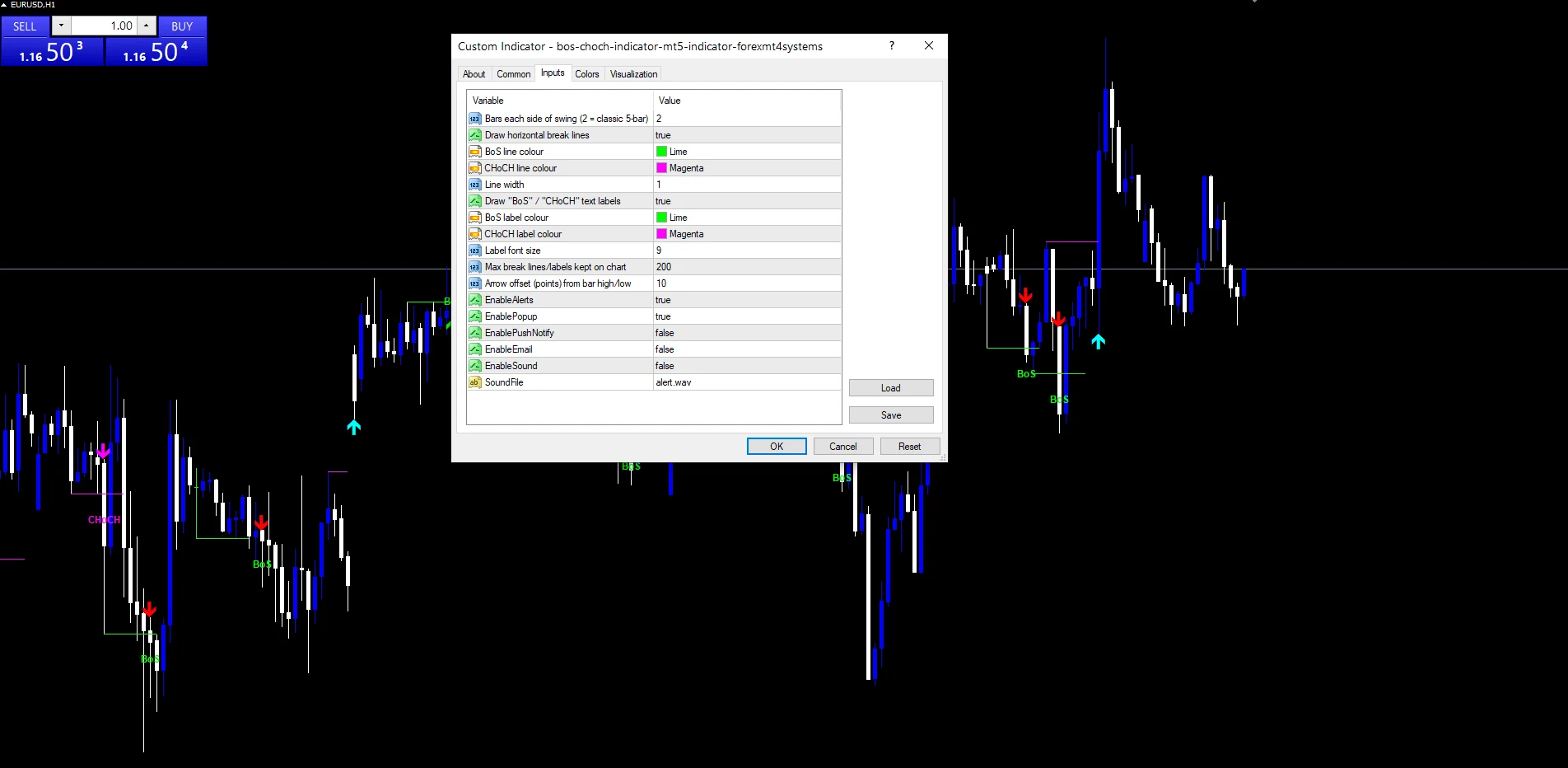Click the icon beside Arrow offset (points)
Image resolution: width=1568 pixels, height=768 pixels.
[474, 283]
